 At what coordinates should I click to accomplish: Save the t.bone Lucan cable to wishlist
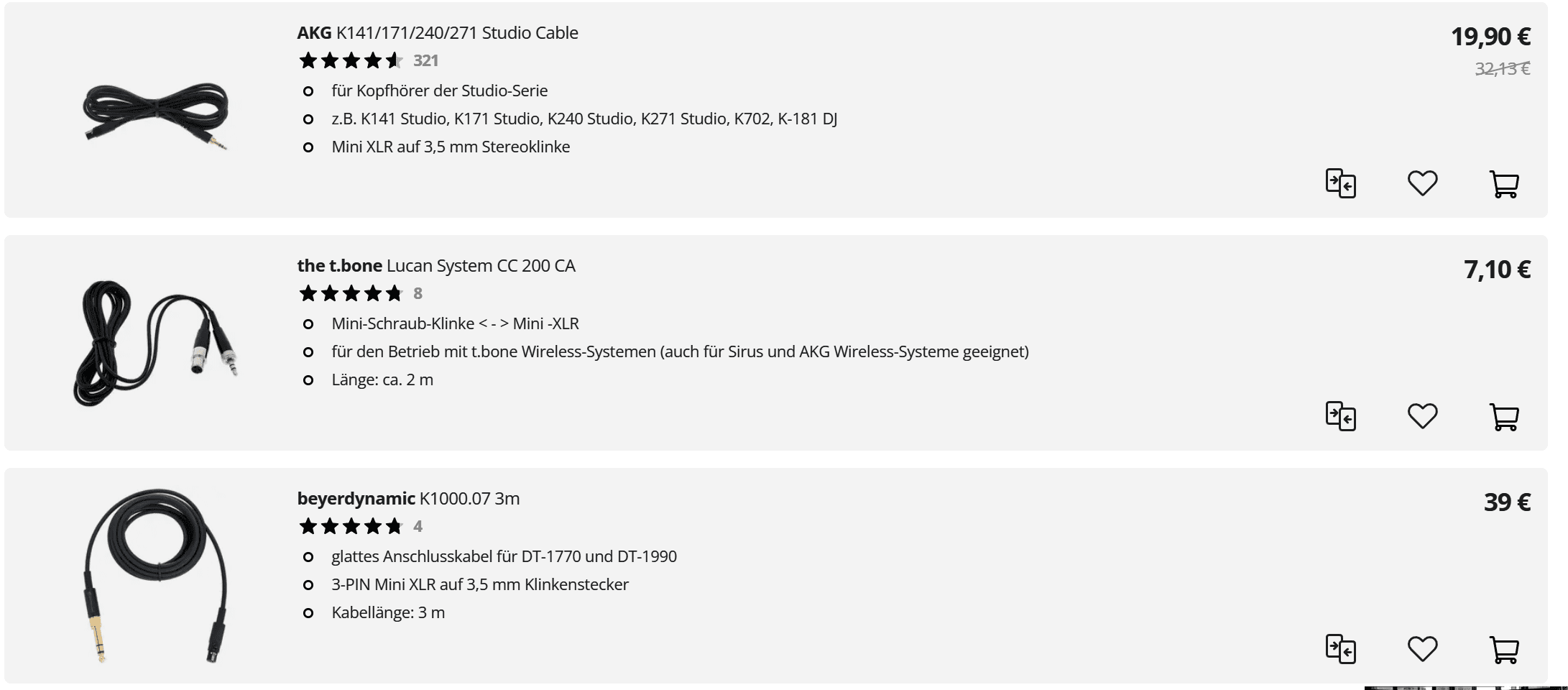tap(1422, 416)
